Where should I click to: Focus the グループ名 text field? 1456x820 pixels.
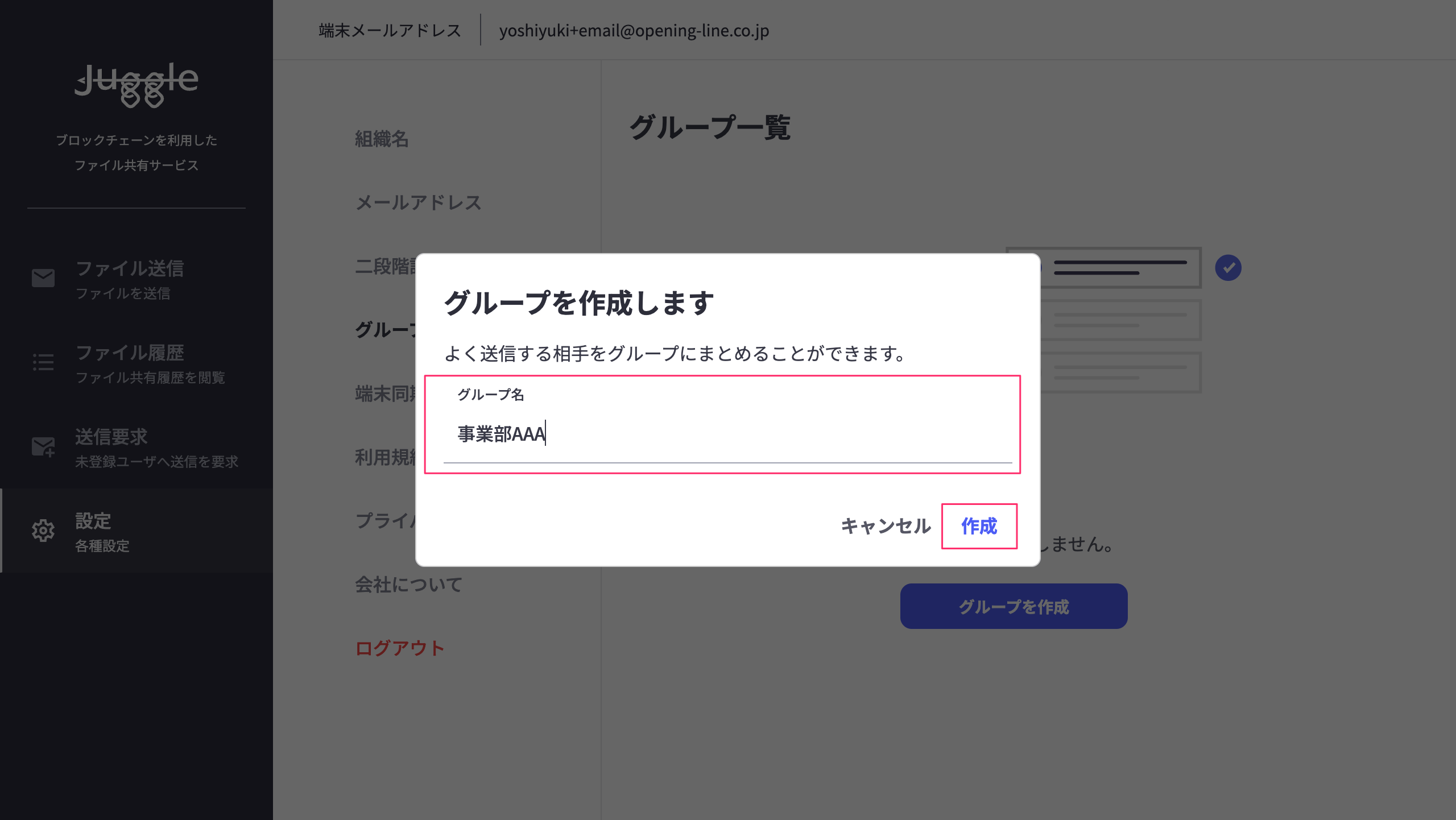point(727,434)
